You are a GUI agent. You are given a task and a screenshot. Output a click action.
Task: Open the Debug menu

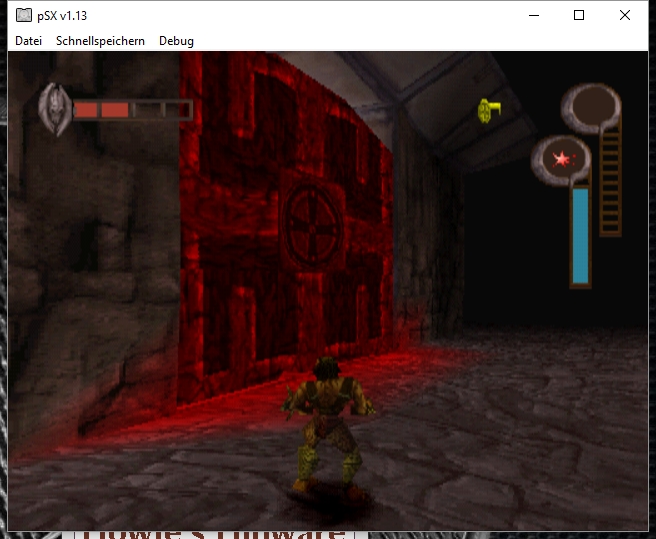point(176,41)
